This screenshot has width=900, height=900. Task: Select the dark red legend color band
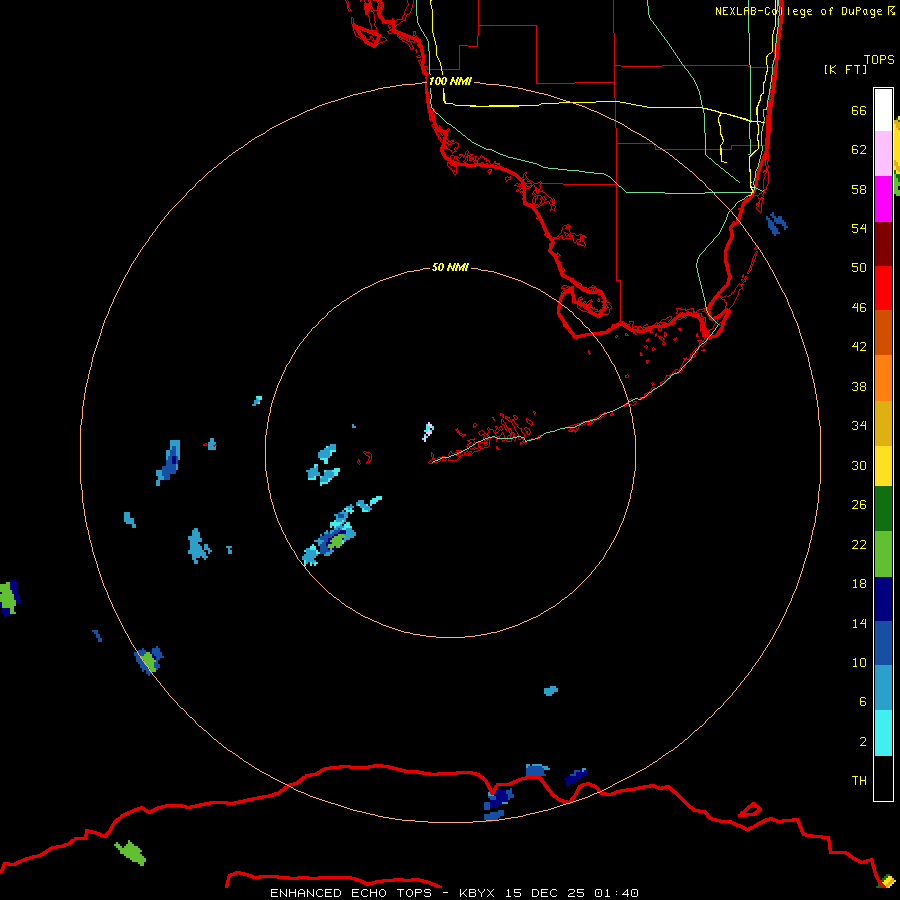coord(883,244)
